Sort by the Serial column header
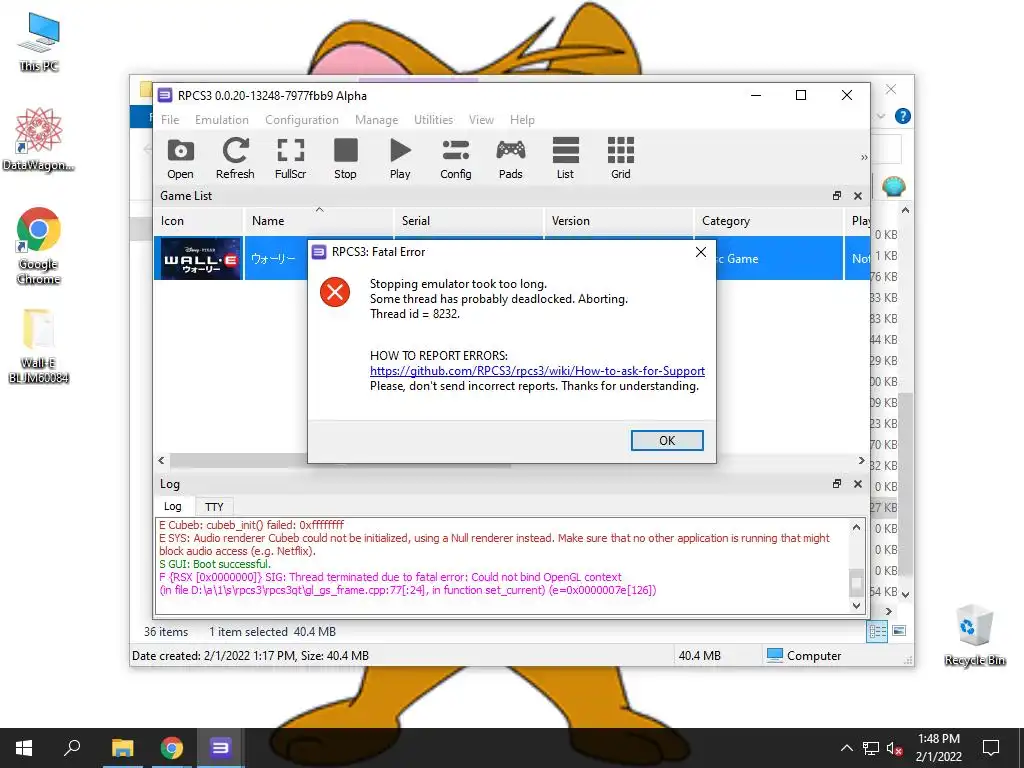The image size is (1024, 768). [x=469, y=221]
